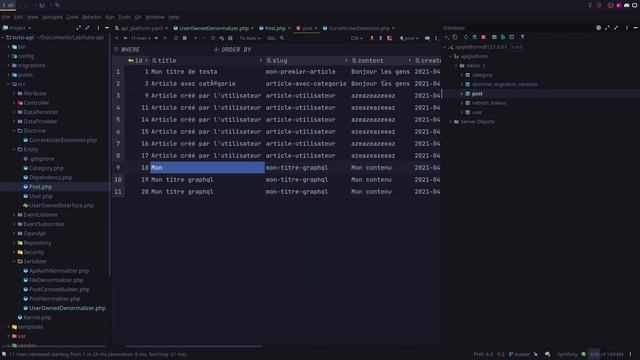640x360 pixels.
Task: Expand the migrations folder
Action: [9, 65]
